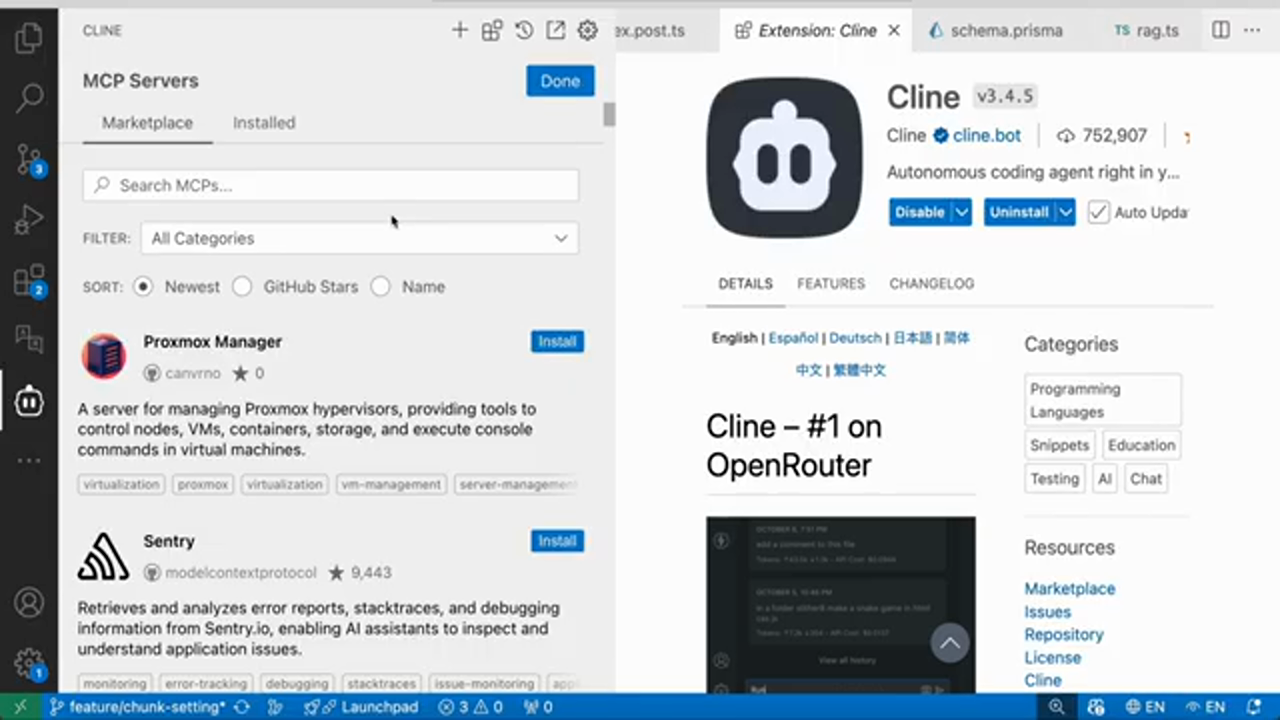
Task: Install the Proxmox Manager server
Action: 557,341
